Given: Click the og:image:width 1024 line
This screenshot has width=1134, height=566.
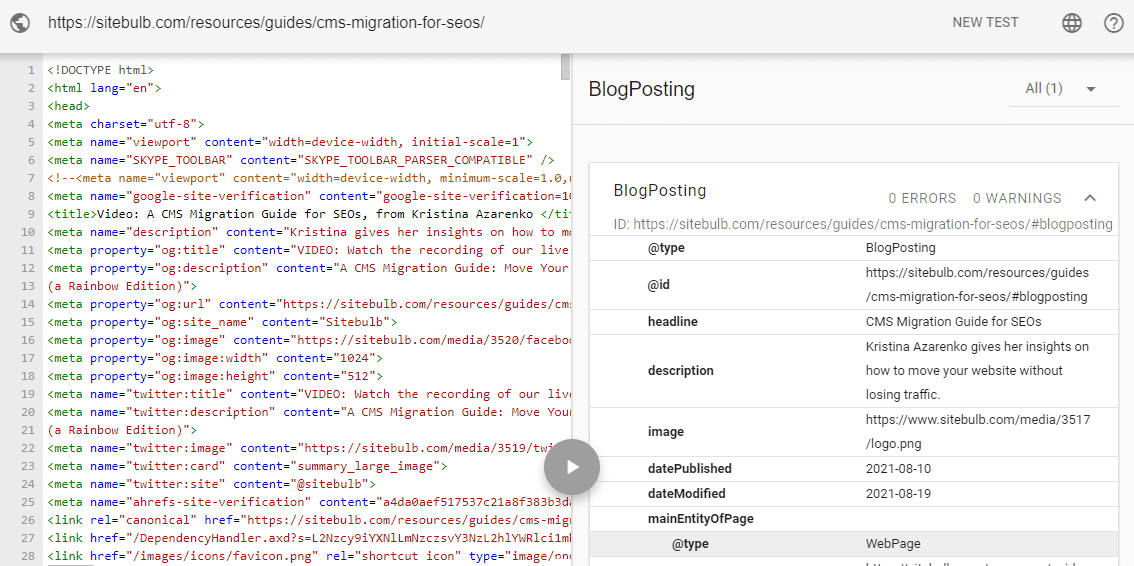Looking at the screenshot, I should click(215, 358).
